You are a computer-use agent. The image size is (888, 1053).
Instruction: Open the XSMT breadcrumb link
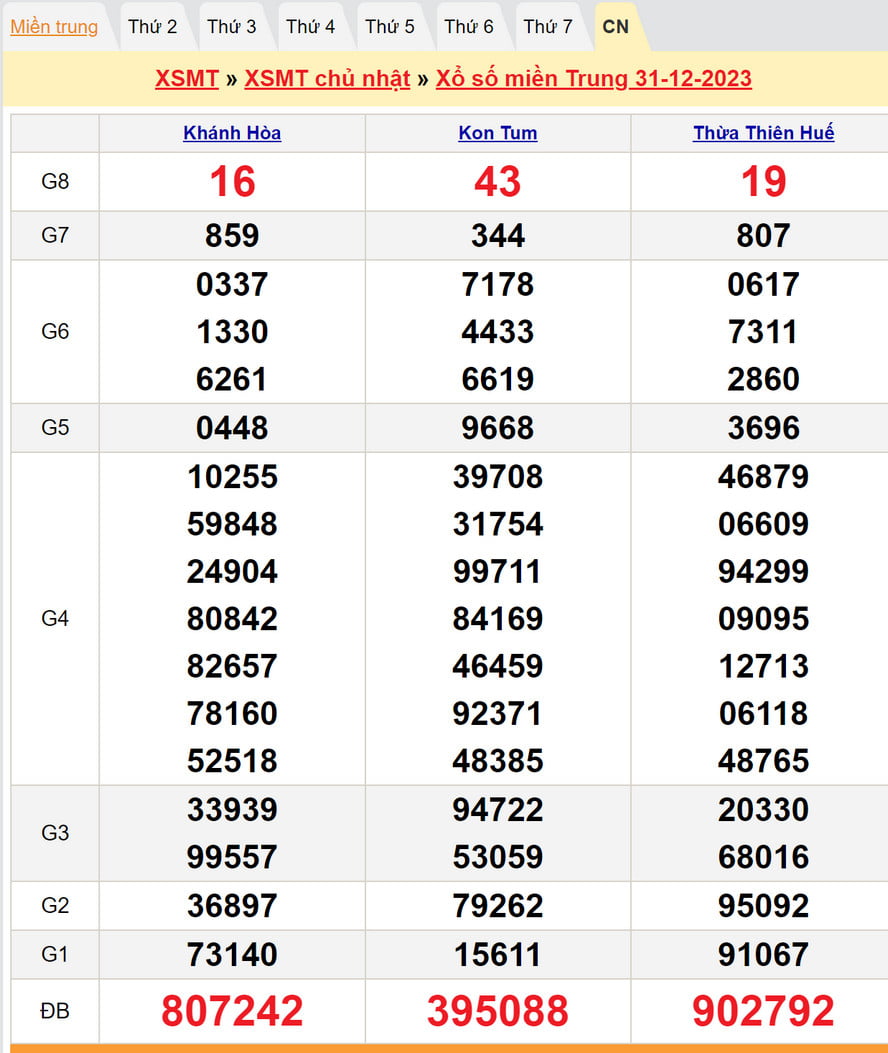pyautogui.click(x=186, y=79)
